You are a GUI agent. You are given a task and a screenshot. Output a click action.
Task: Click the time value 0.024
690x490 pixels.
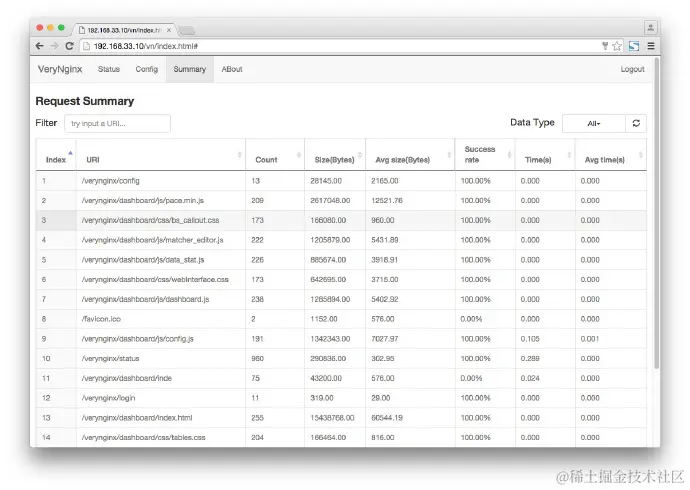(530, 378)
